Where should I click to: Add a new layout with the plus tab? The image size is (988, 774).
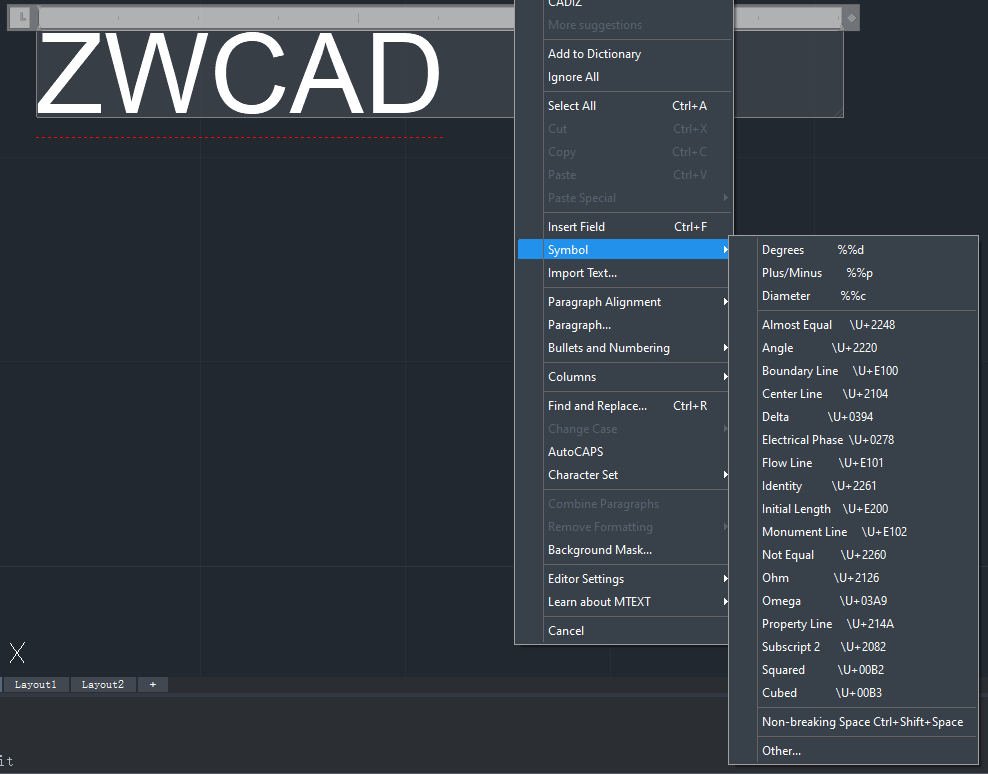point(152,684)
